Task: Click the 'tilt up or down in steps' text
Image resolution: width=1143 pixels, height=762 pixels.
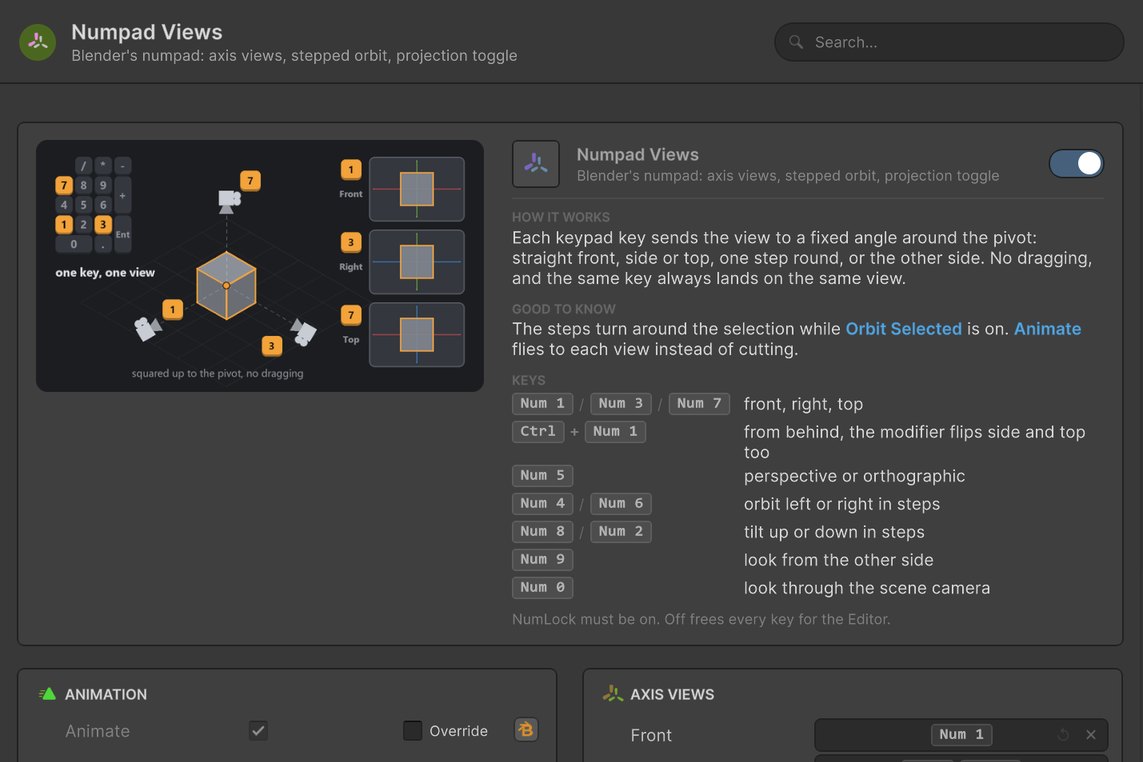Action: (834, 532)
